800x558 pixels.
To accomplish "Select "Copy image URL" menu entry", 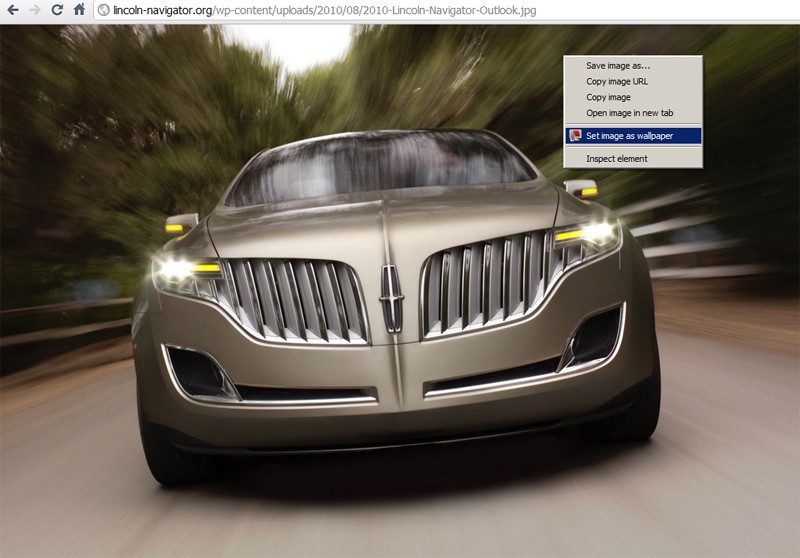I will click(x=617, y=81).
